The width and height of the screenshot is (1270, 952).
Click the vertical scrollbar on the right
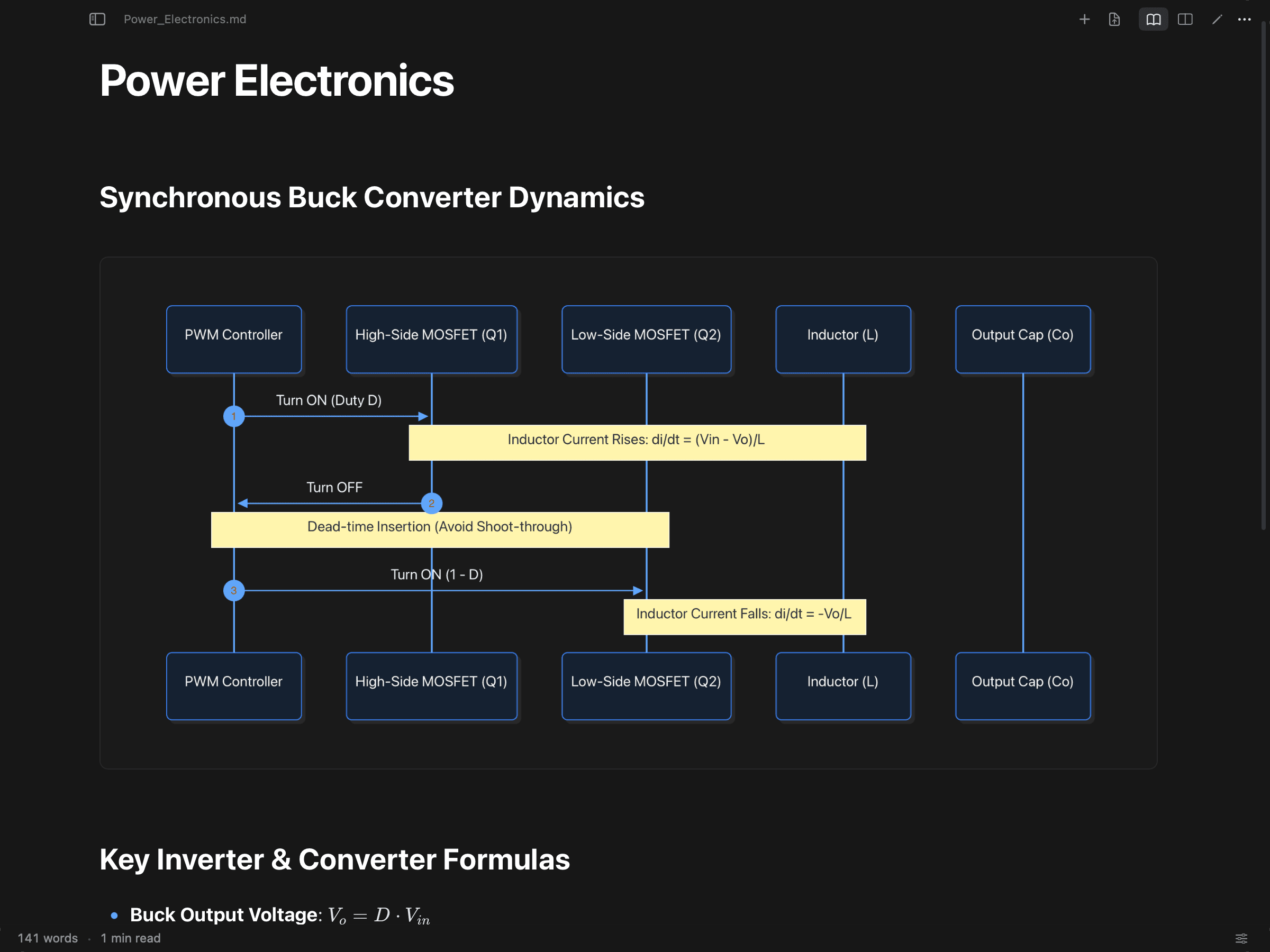(x=1264, y=276)
